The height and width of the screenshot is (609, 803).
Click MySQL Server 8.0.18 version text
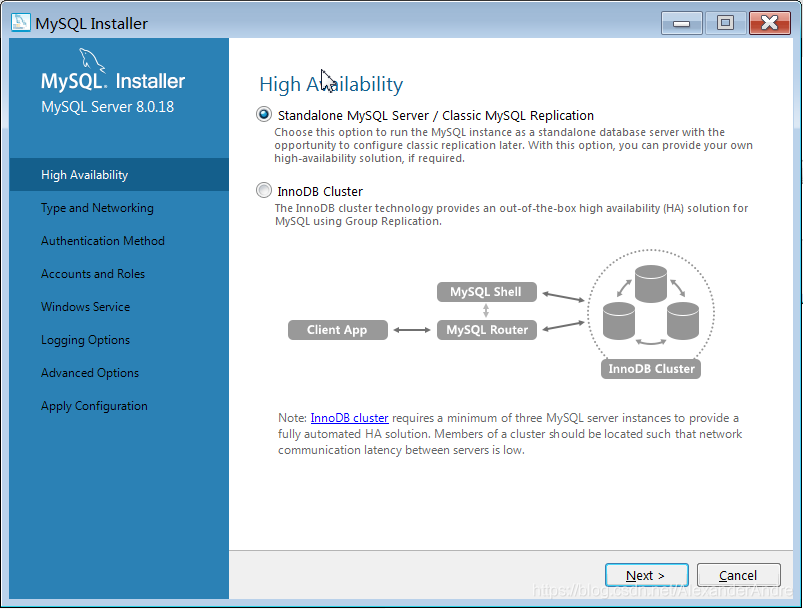[x=108, y=107]
